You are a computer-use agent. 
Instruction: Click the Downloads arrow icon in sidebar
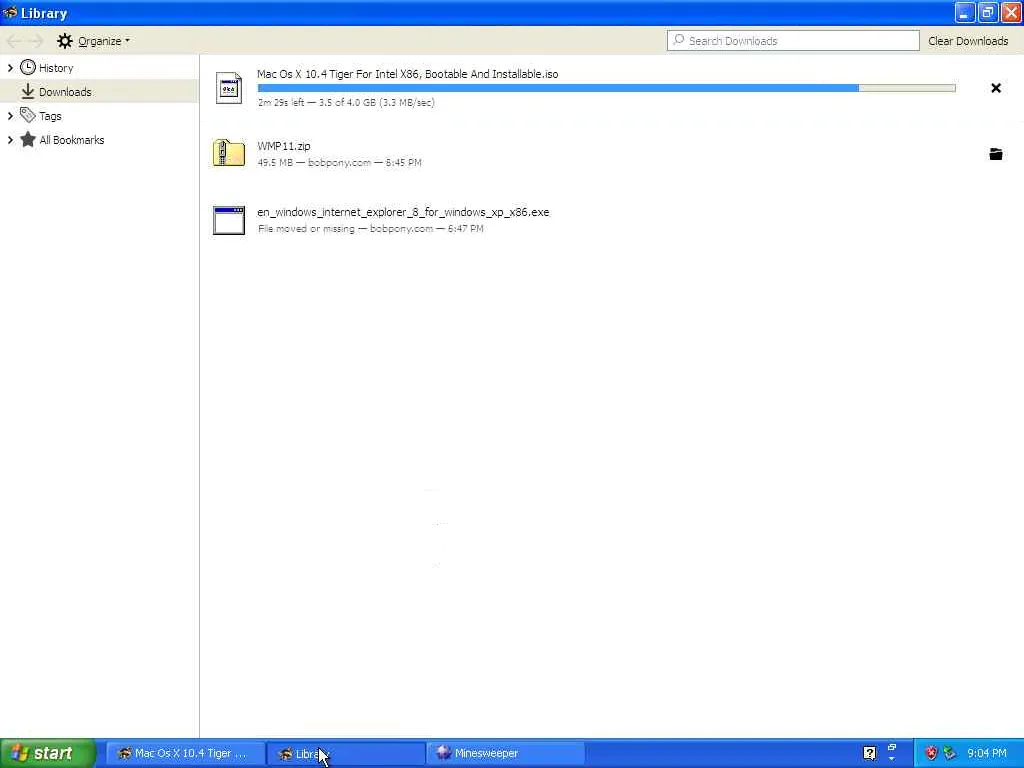click(27, 91)
